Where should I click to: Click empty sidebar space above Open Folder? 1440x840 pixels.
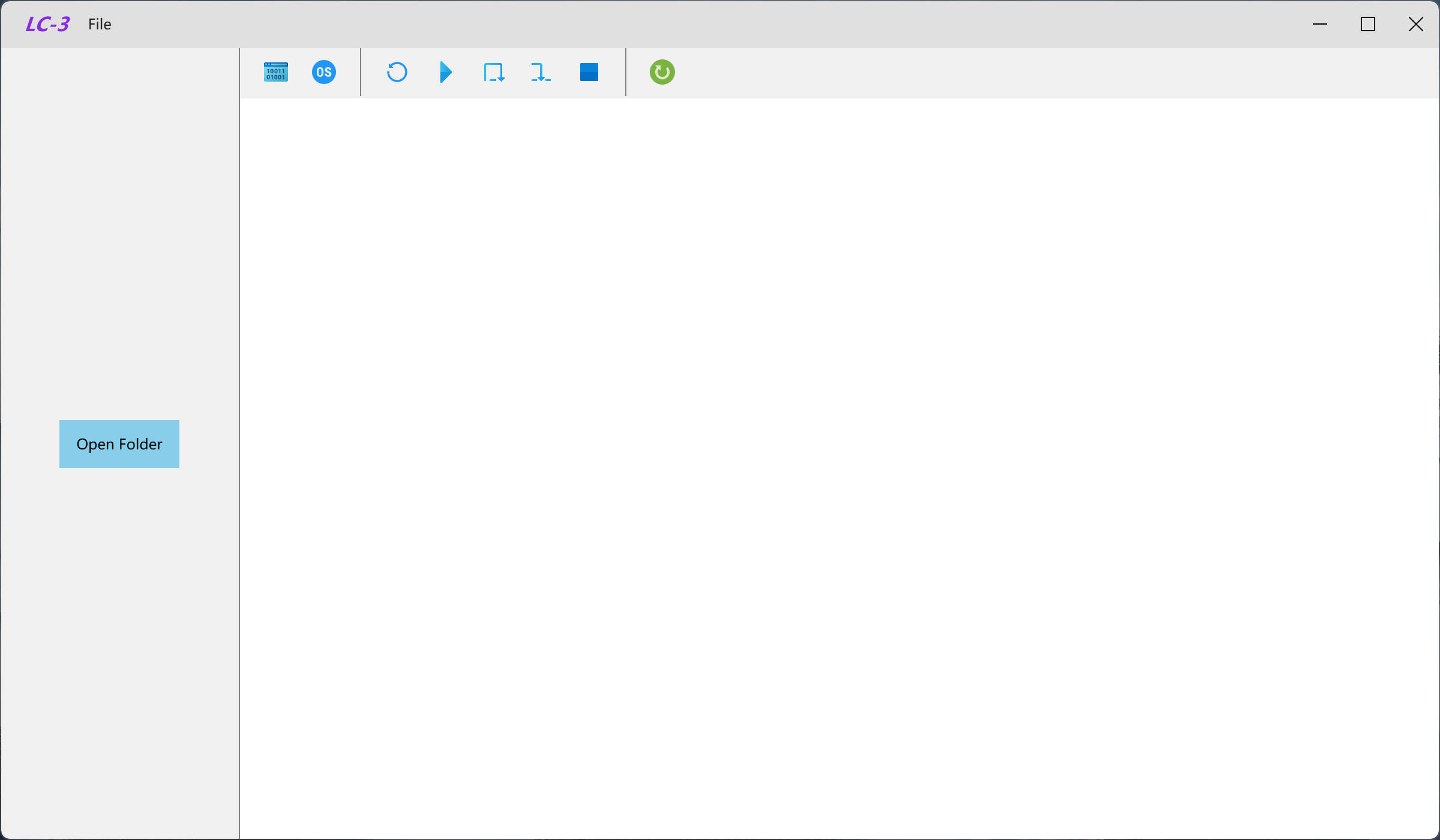pyautogui.click(x=120, y=240)
